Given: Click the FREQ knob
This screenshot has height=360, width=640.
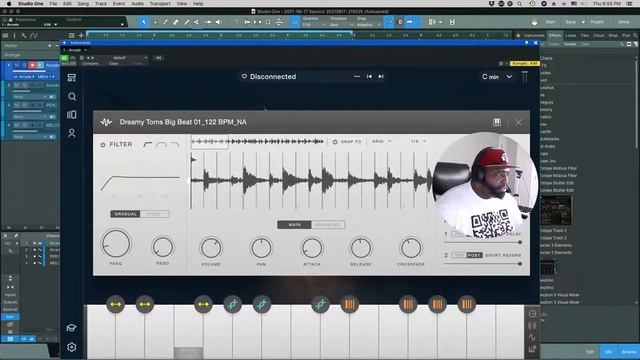Looking at the screenshot, I should tap(116, 244).
